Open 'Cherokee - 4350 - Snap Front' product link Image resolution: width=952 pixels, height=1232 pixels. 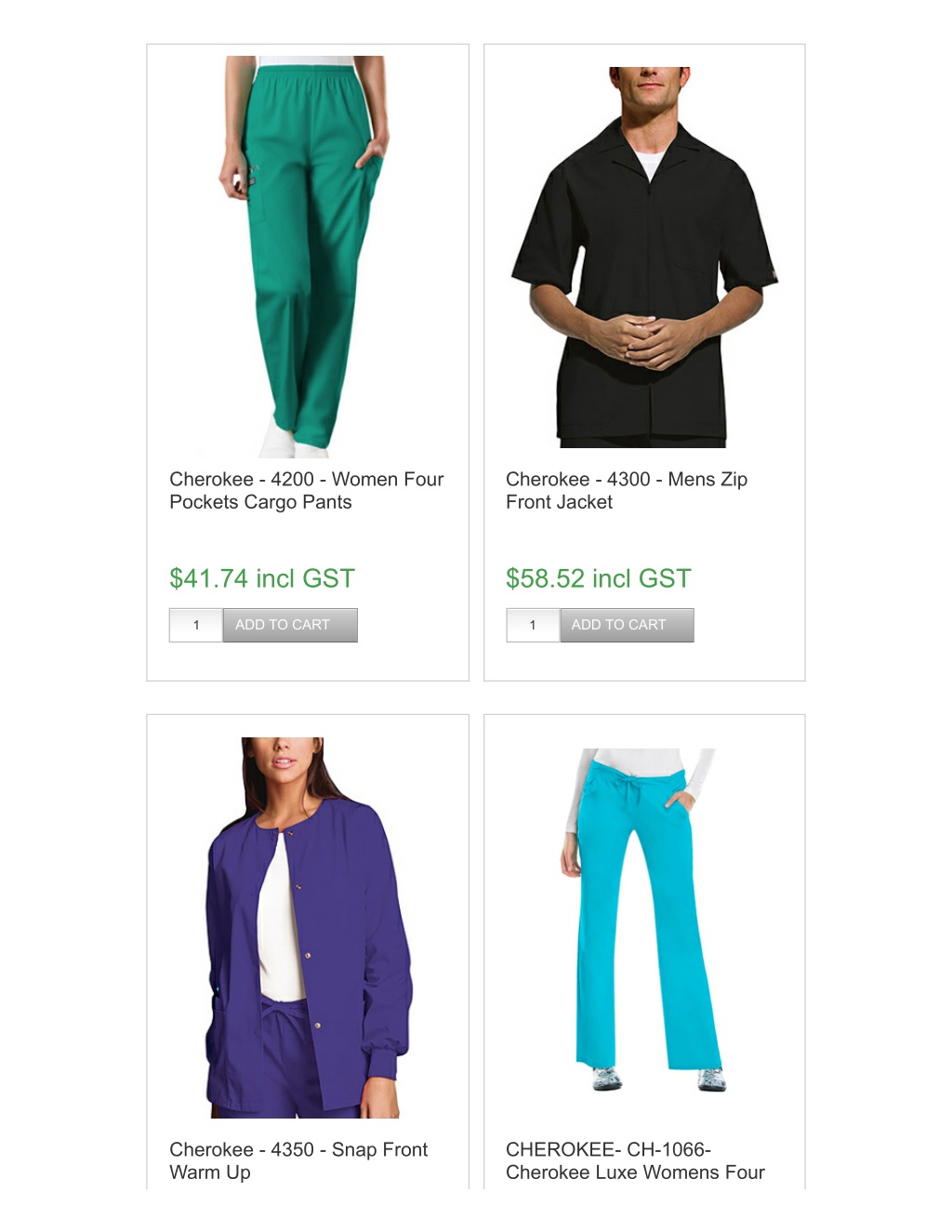(x=298, y=1150)
